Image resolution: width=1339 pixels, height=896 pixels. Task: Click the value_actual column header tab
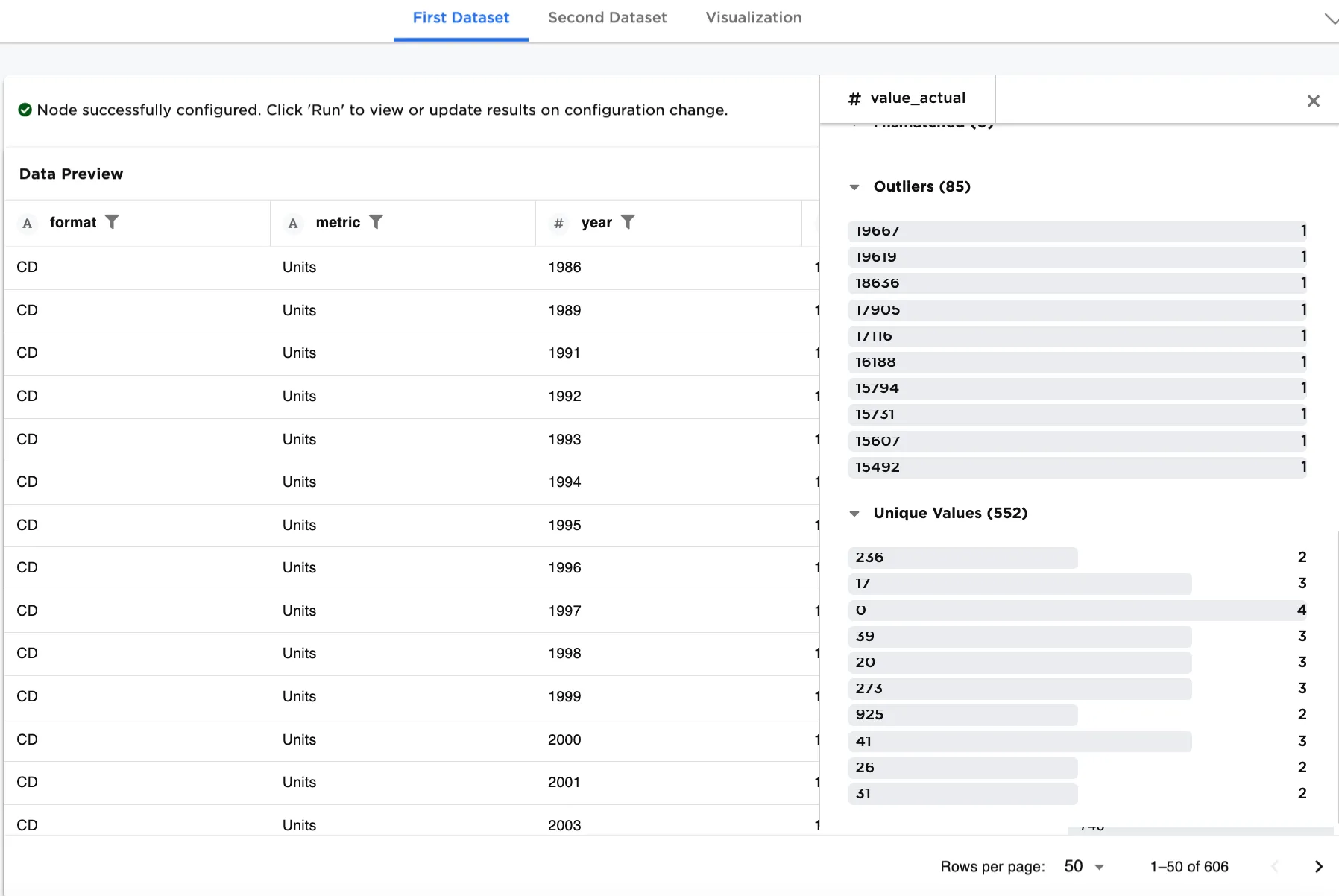pos(907,98)
